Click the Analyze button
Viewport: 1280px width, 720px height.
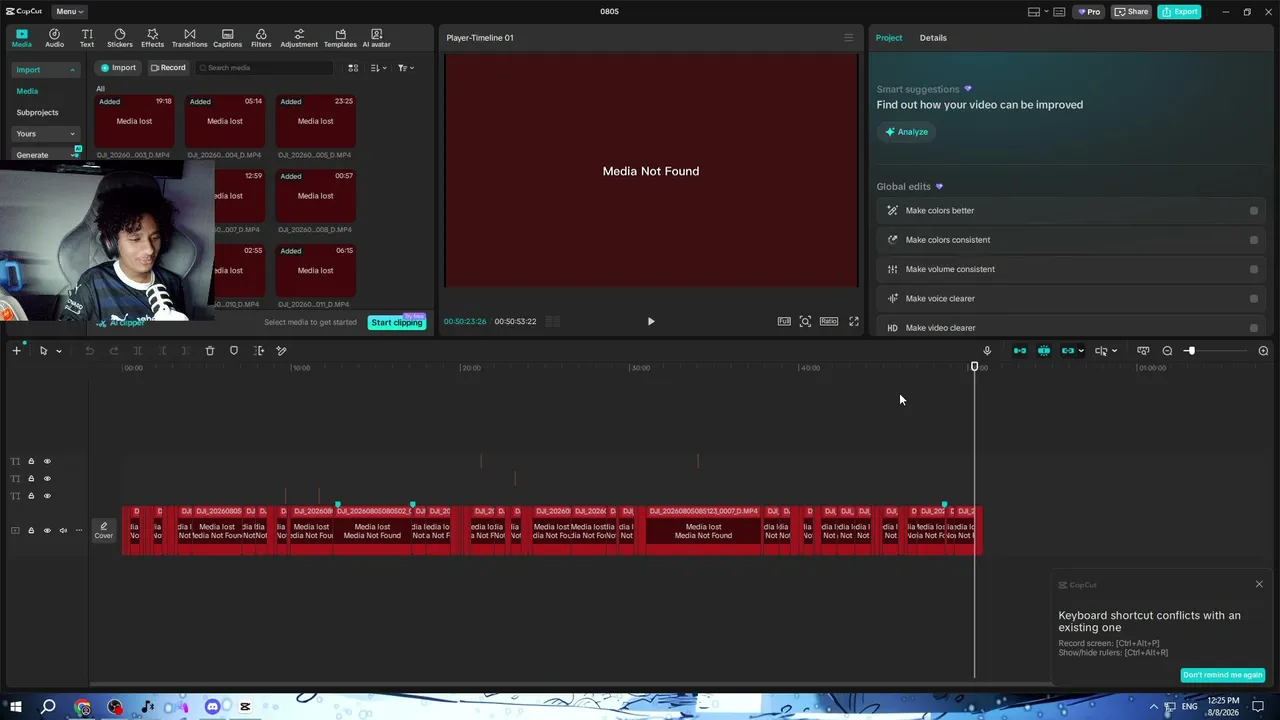coord(906,132)
